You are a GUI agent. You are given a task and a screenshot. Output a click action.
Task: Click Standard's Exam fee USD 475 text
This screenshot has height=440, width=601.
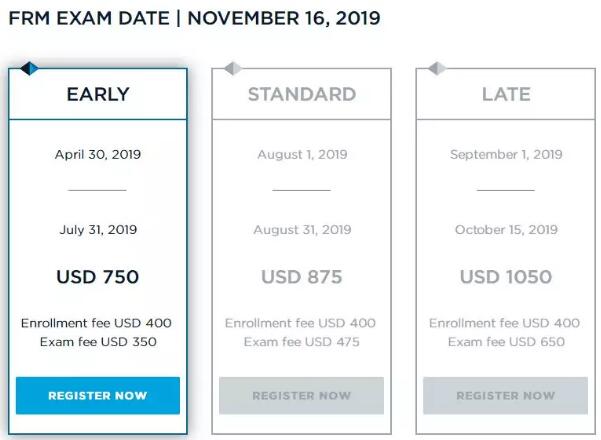point(302,342)
